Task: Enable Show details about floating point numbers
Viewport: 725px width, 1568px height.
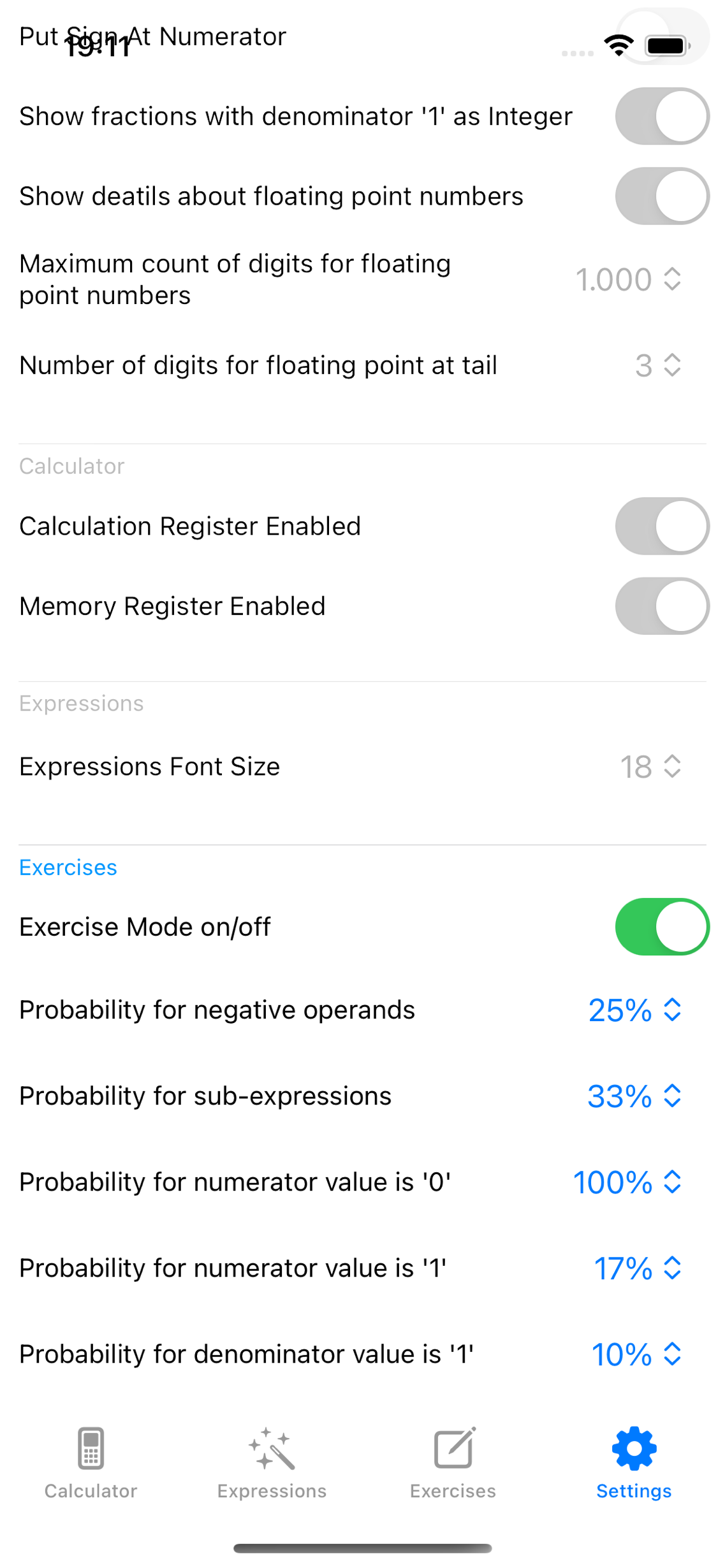Action: (662, 196)
